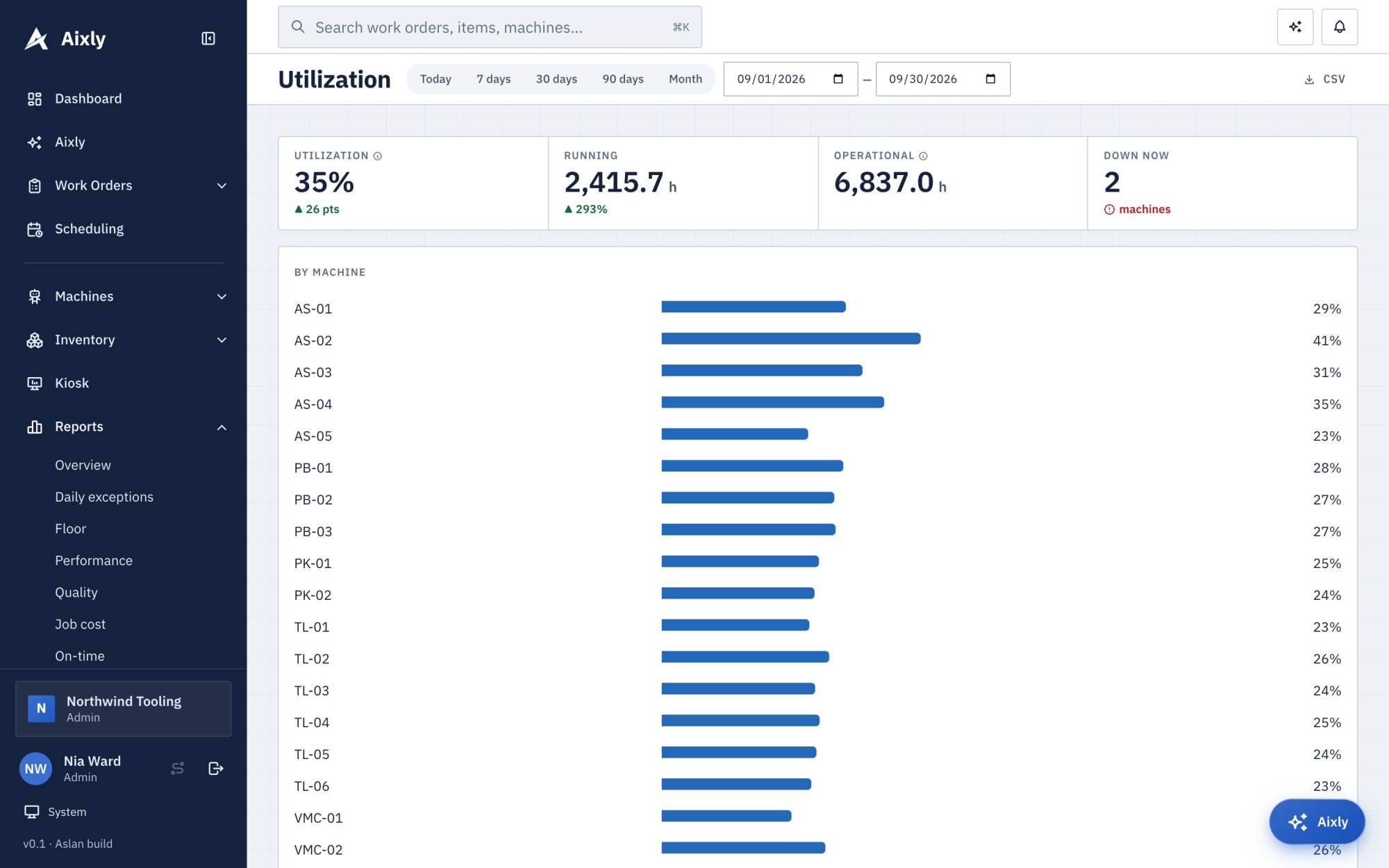Open the notifications bell
This screenshot has height=868, width=1389.
[1339, 27]
